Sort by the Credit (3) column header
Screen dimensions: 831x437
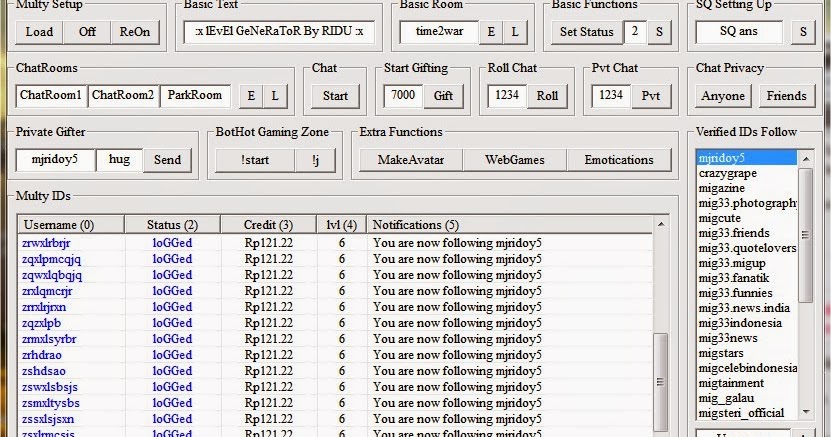click(268, 225)
